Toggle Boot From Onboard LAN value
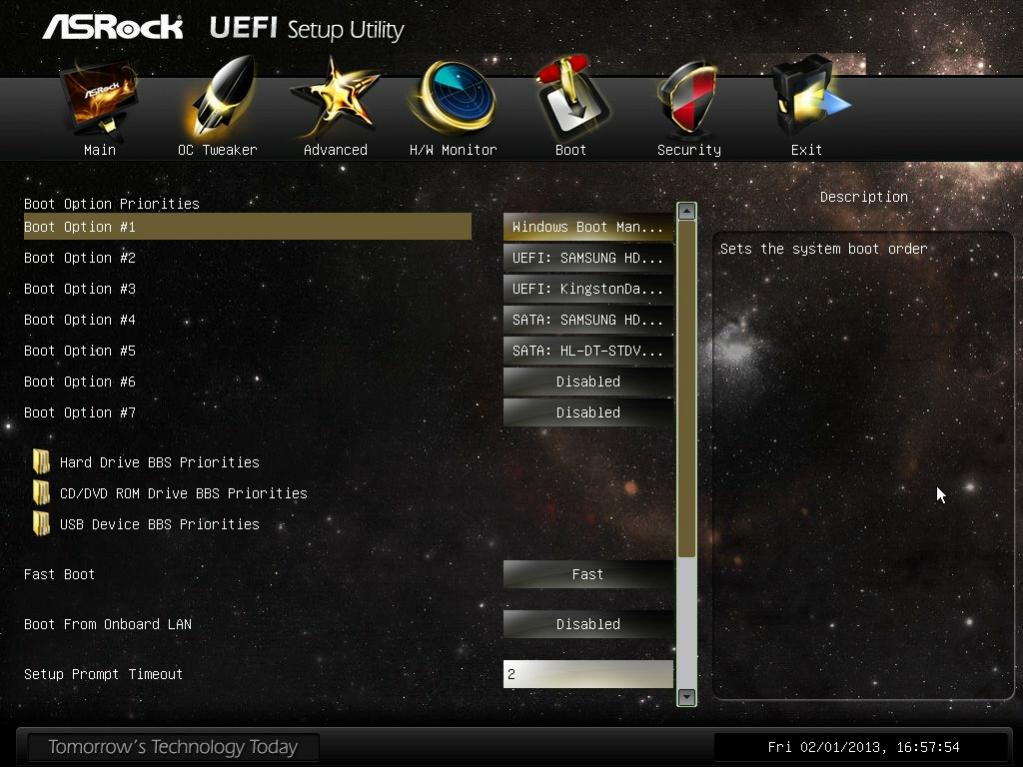This screenshot has height=767, width=1023. (588, 624)
